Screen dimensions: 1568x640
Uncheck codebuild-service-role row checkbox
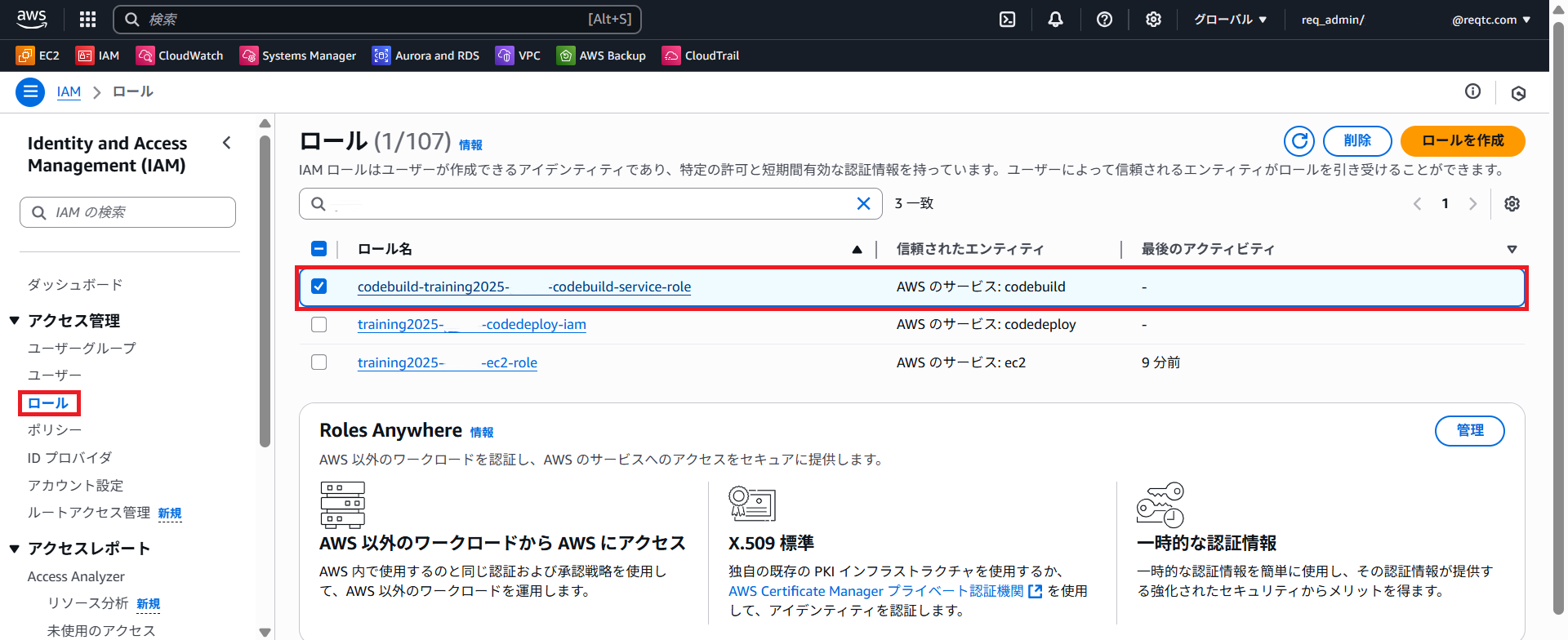point(319,287)
